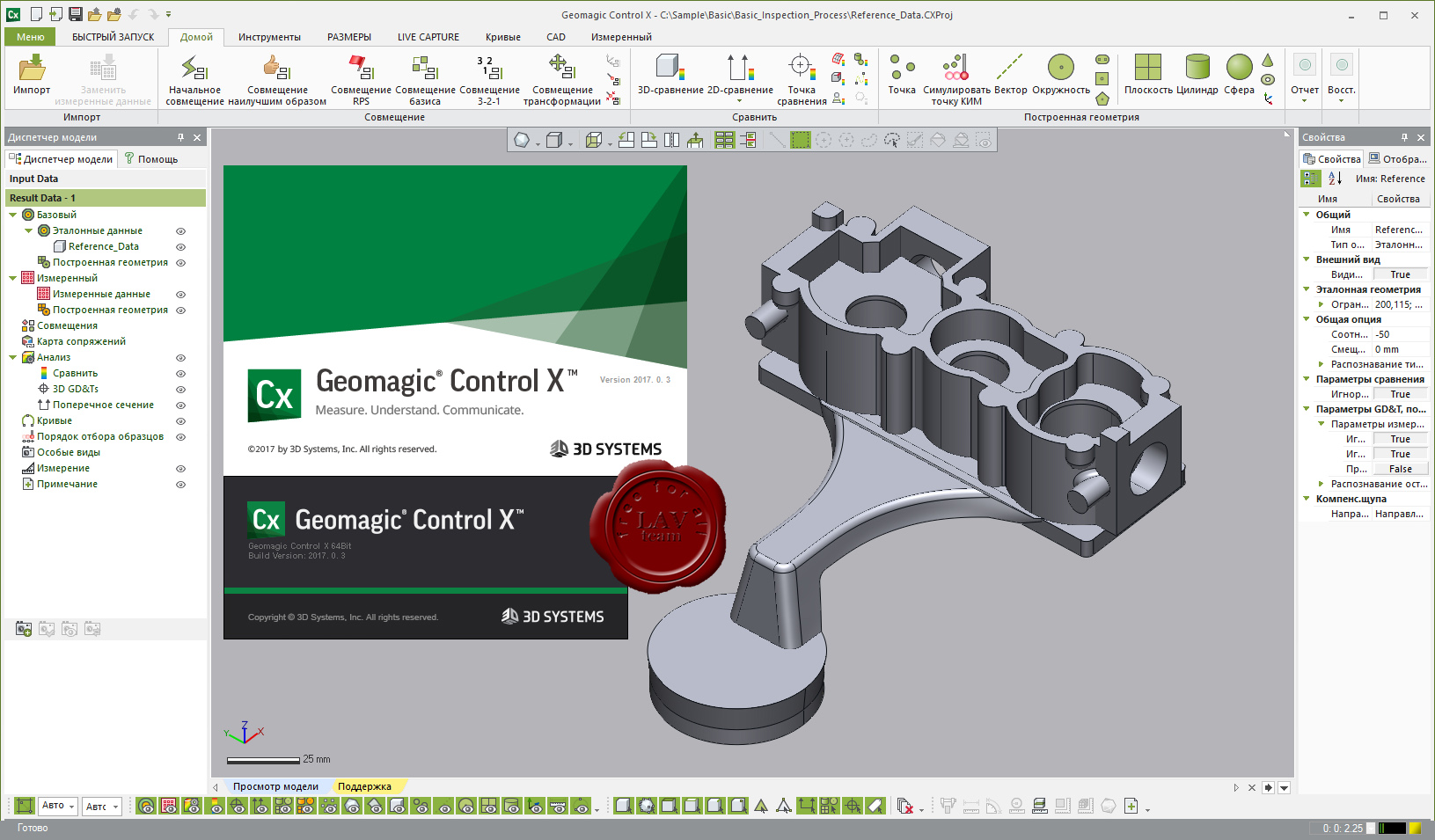This screenshot has width=1435, height=840.
Task: Click the open folder icon in title bar
Action: 95,14
